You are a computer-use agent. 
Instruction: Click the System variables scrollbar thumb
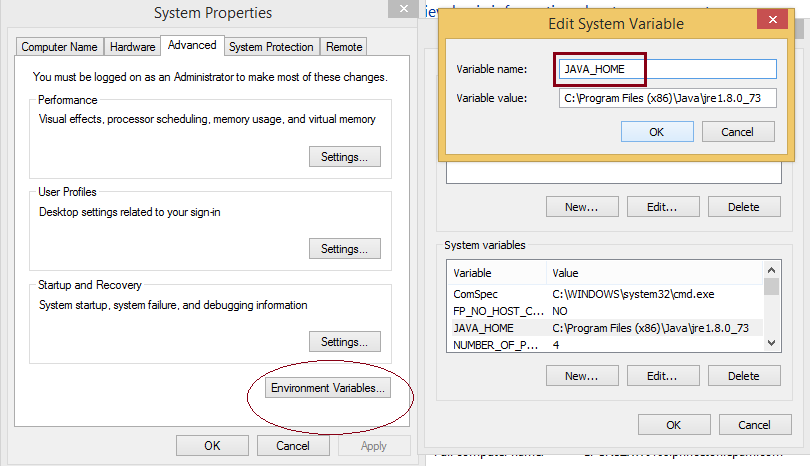point(771,286)
